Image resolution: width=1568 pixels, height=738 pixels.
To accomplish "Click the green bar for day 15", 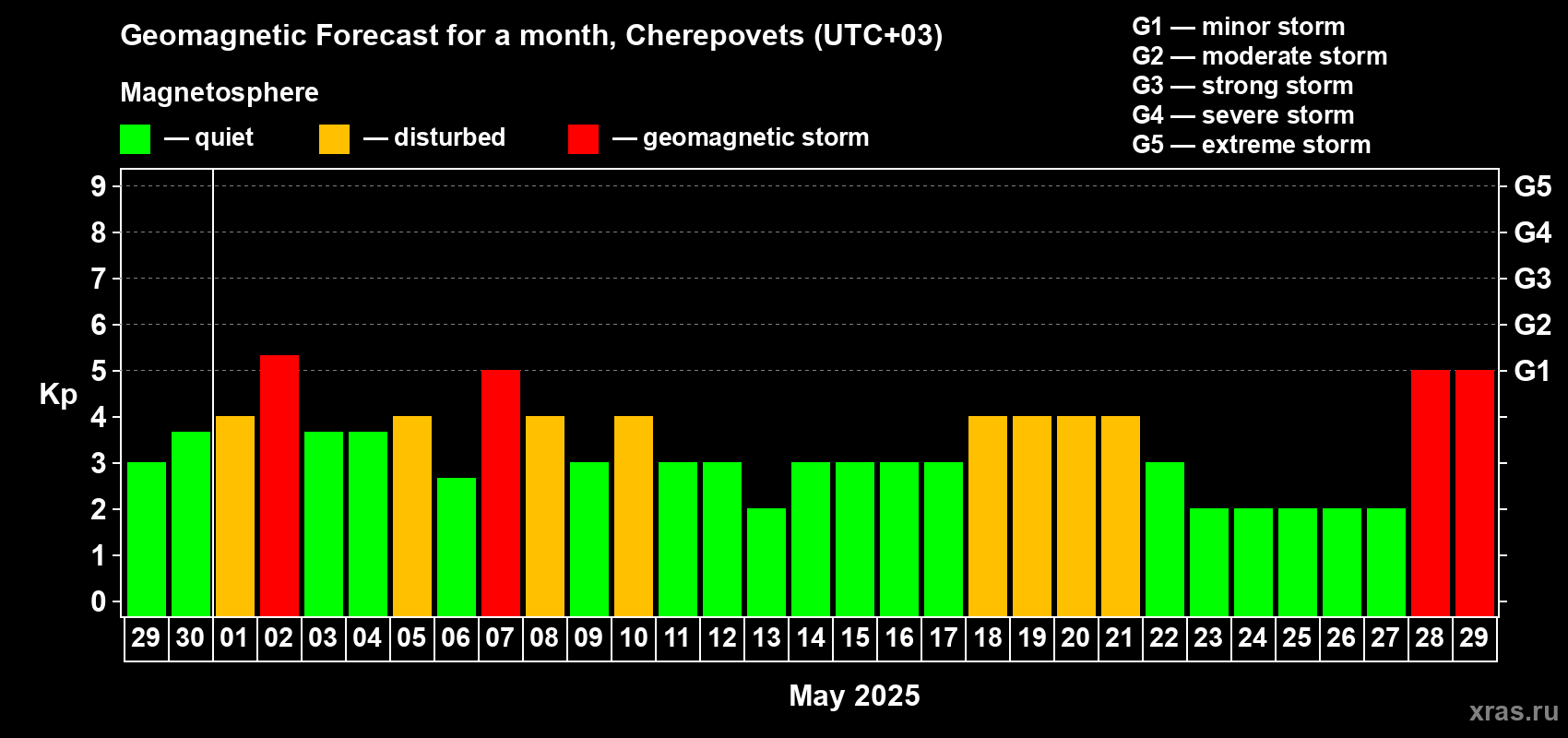I will click(x=855, y=540).
